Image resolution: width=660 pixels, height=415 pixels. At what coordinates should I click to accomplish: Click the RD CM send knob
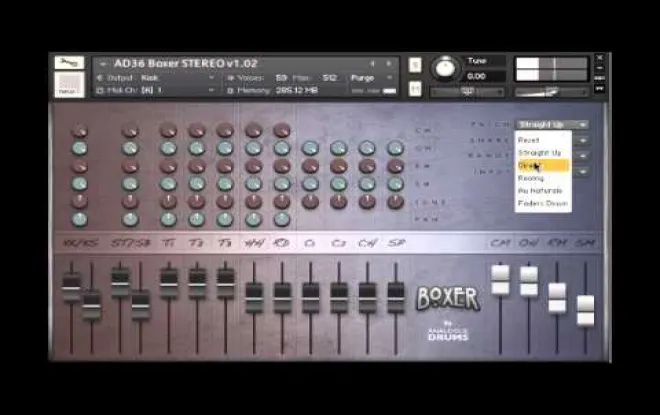282,130
